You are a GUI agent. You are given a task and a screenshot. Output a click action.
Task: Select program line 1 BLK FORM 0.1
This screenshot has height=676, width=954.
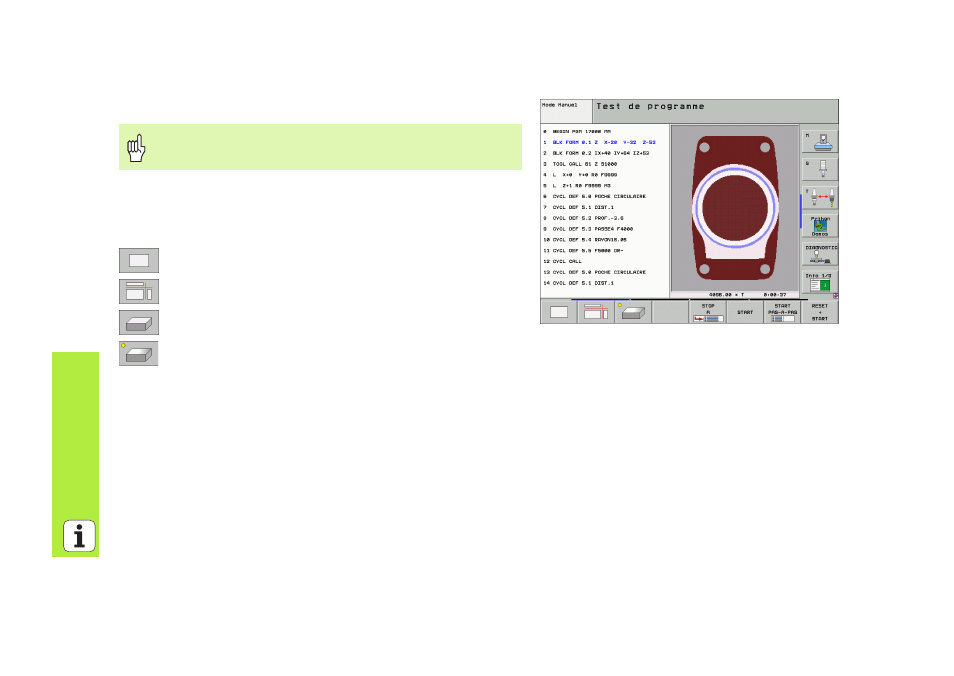coord(599,142)
